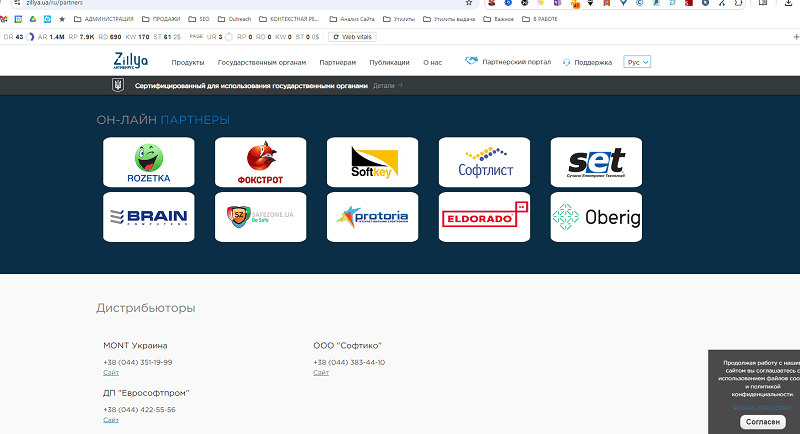Open the Поддержка link
Screen dimensions: 800x434
593,62
